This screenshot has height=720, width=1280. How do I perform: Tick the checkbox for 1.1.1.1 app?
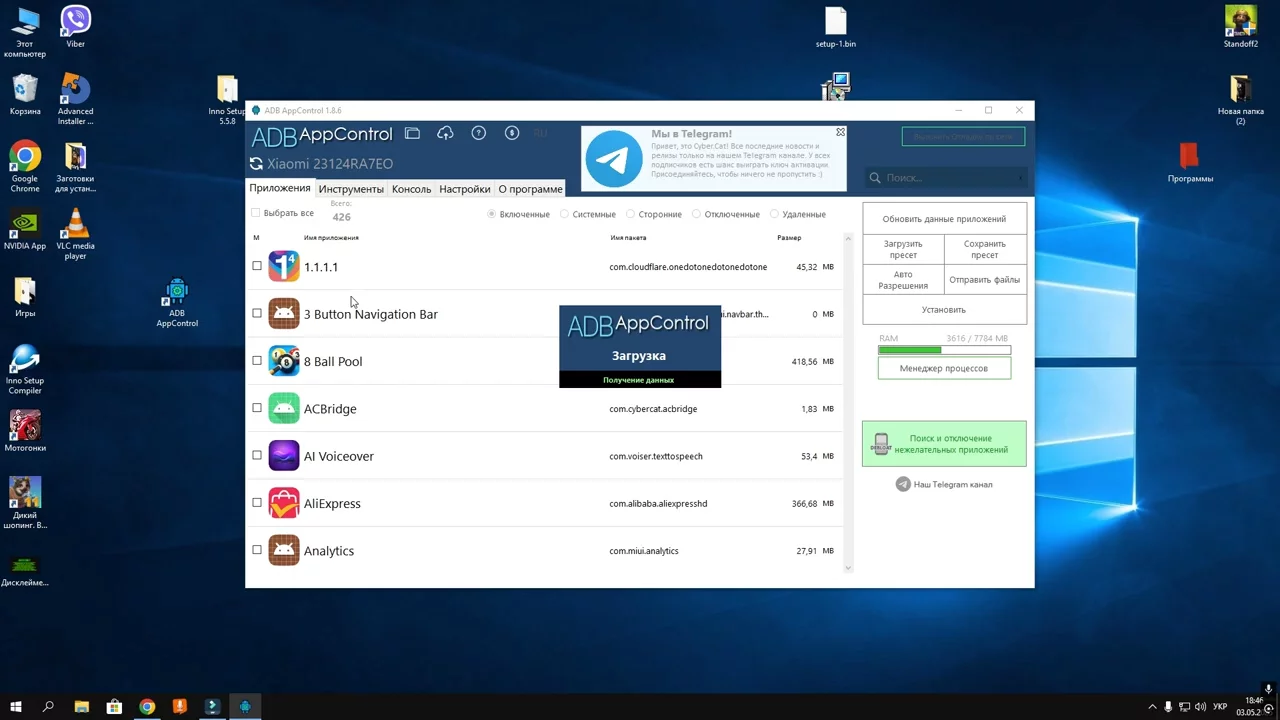click(x=257, y=266)
